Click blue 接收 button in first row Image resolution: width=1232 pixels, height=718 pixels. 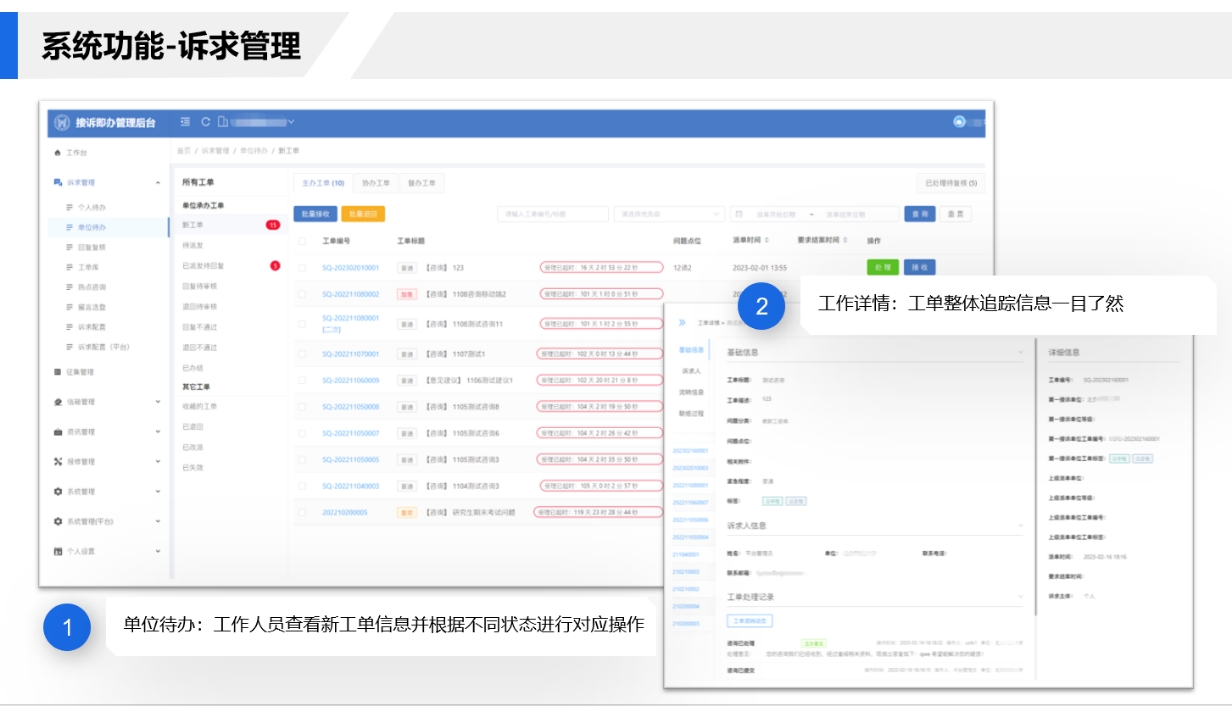(x=919, y=267)
